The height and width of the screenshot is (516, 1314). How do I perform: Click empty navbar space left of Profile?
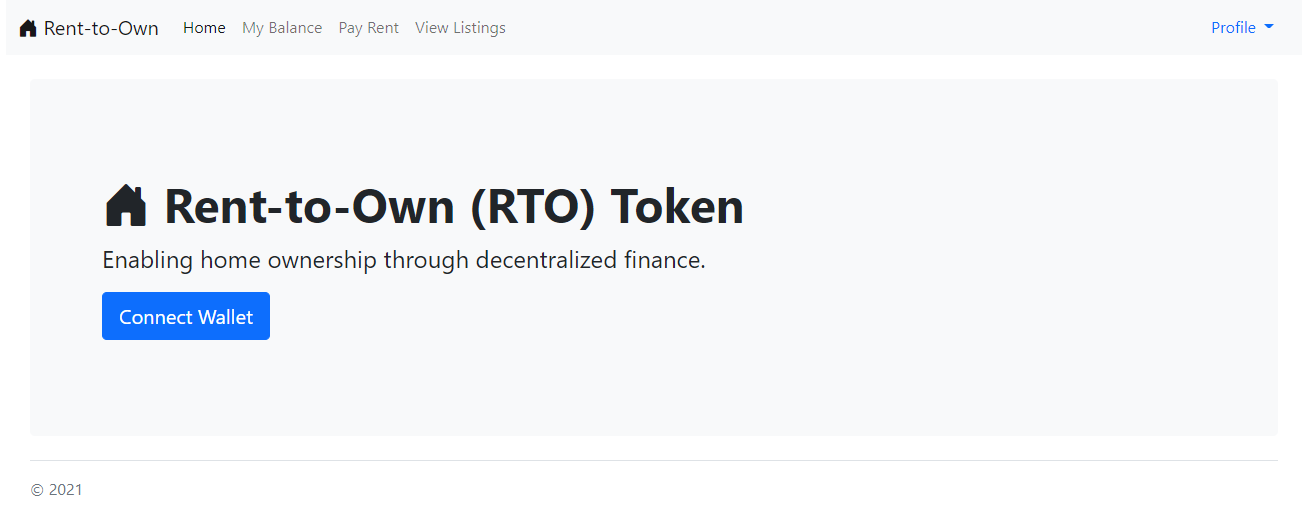(850, 28)
